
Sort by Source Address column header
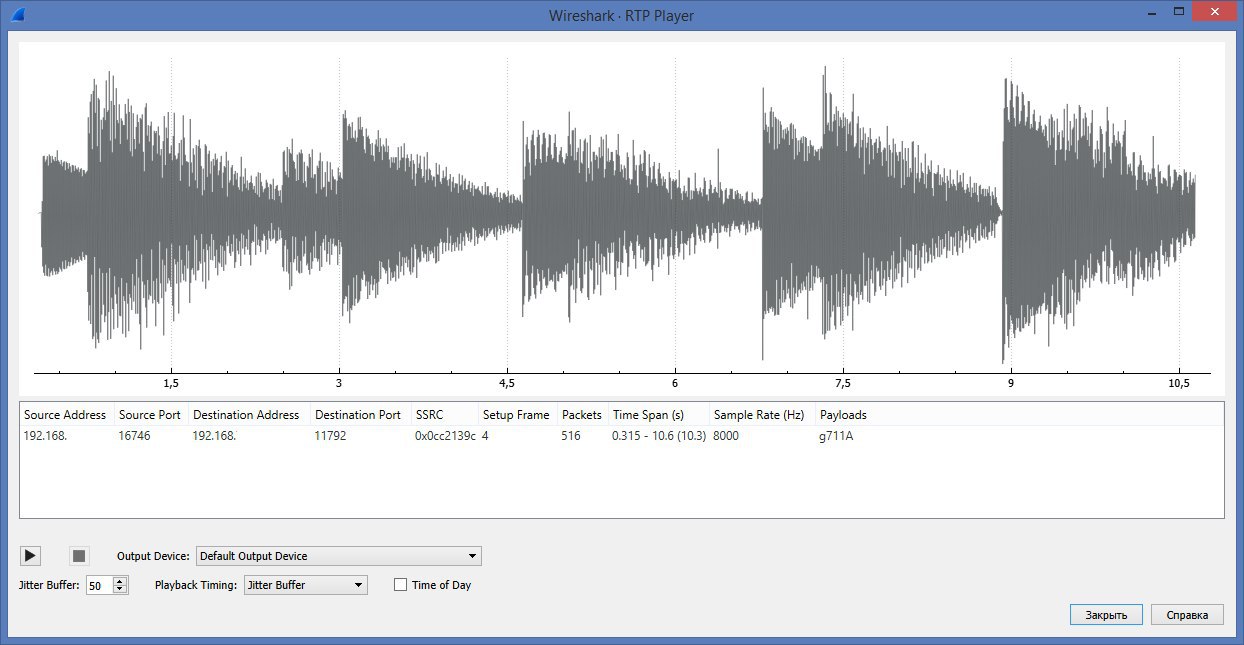[x=65, y=414]
